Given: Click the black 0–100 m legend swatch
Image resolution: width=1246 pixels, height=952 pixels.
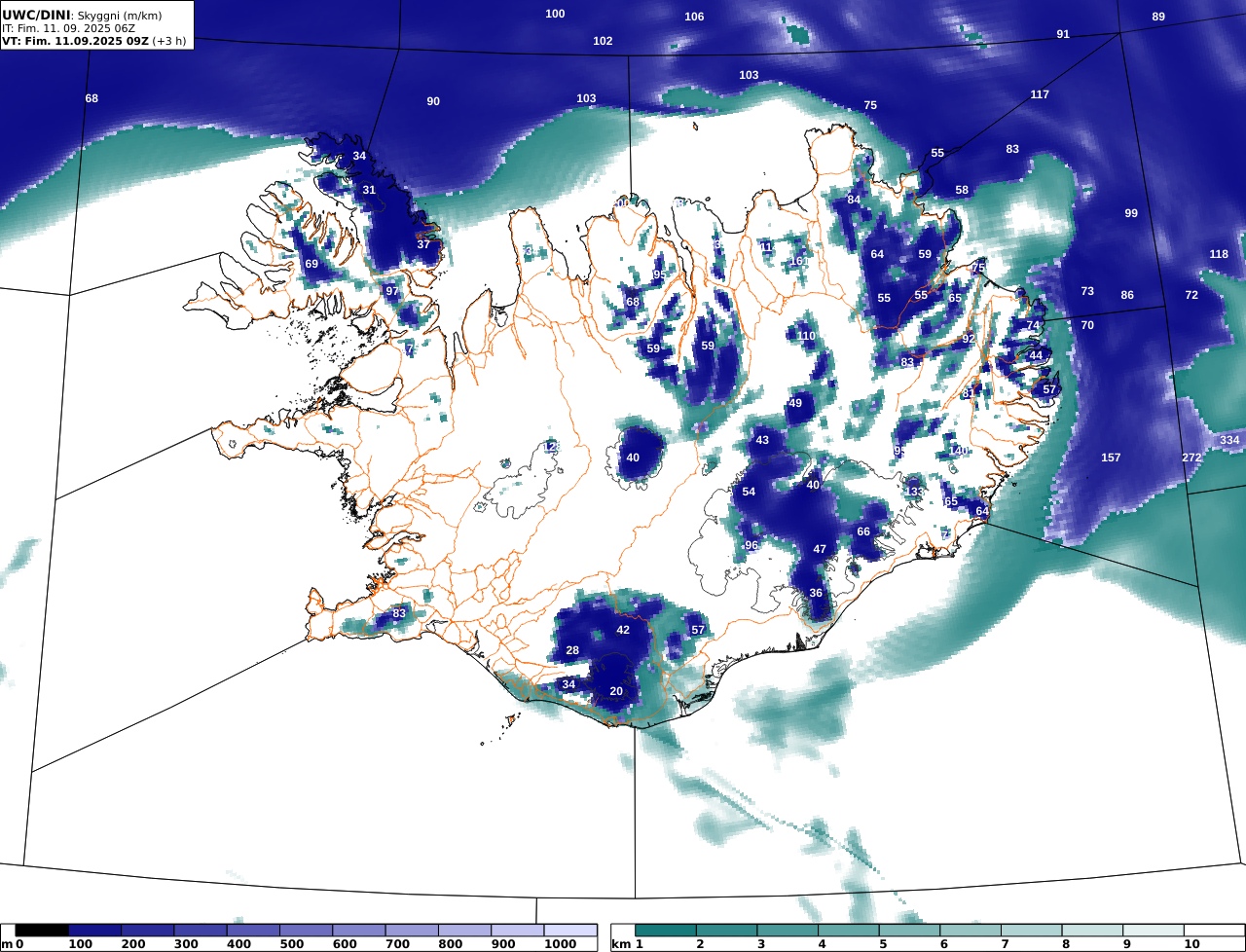Looking at the screenshot, I should (x=42, y=931).
